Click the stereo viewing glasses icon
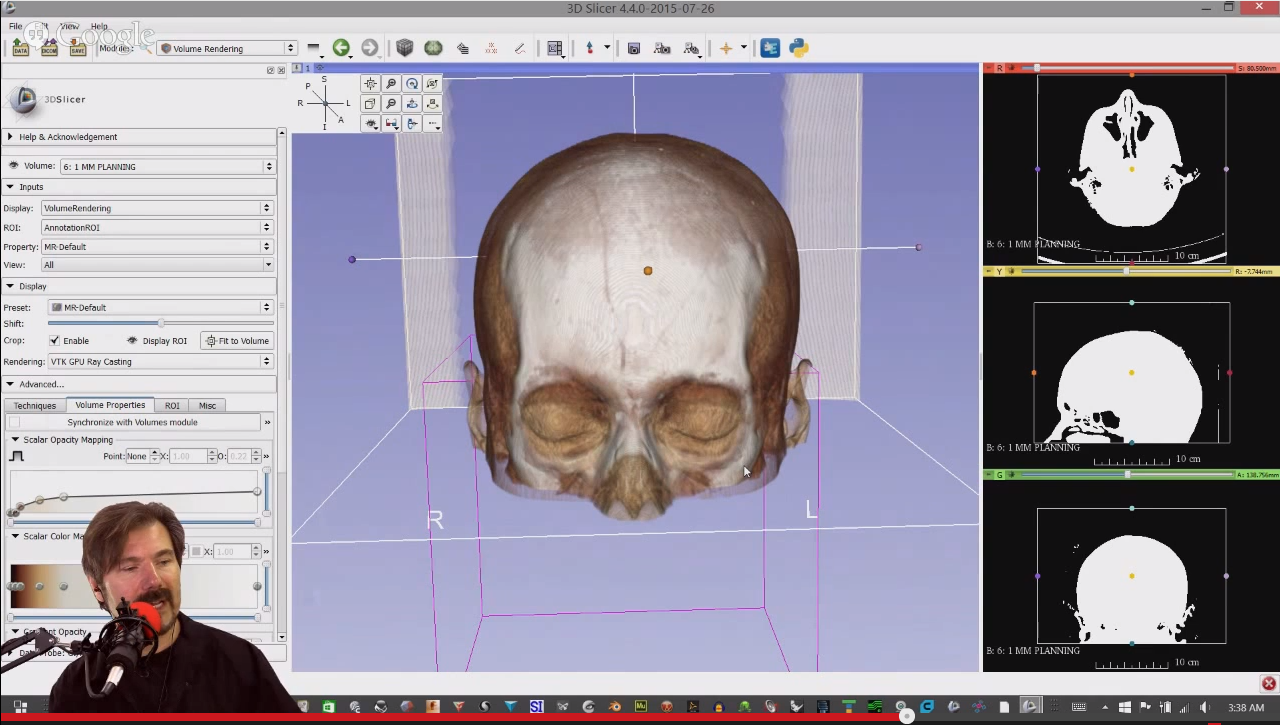 (391, 124)
